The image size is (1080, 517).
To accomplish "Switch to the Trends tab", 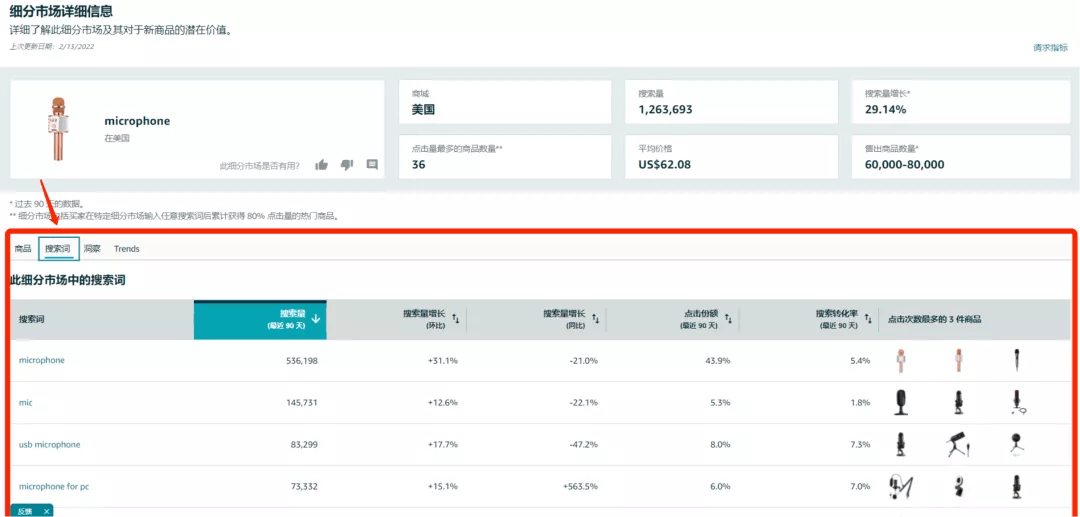I will pyautogui.click(x=126, y=249).
